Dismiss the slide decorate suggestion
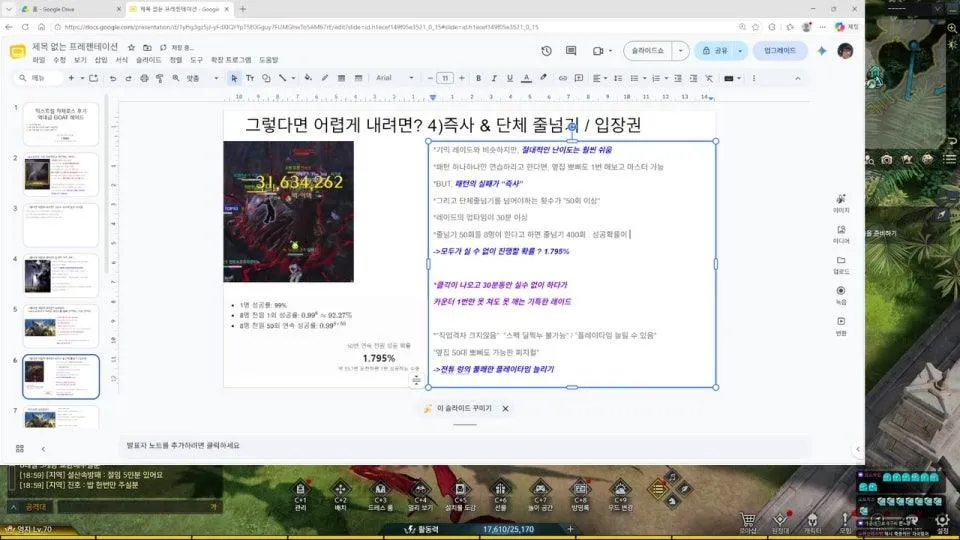The height and width of the screenshot is (540, 960). [505, 408]
